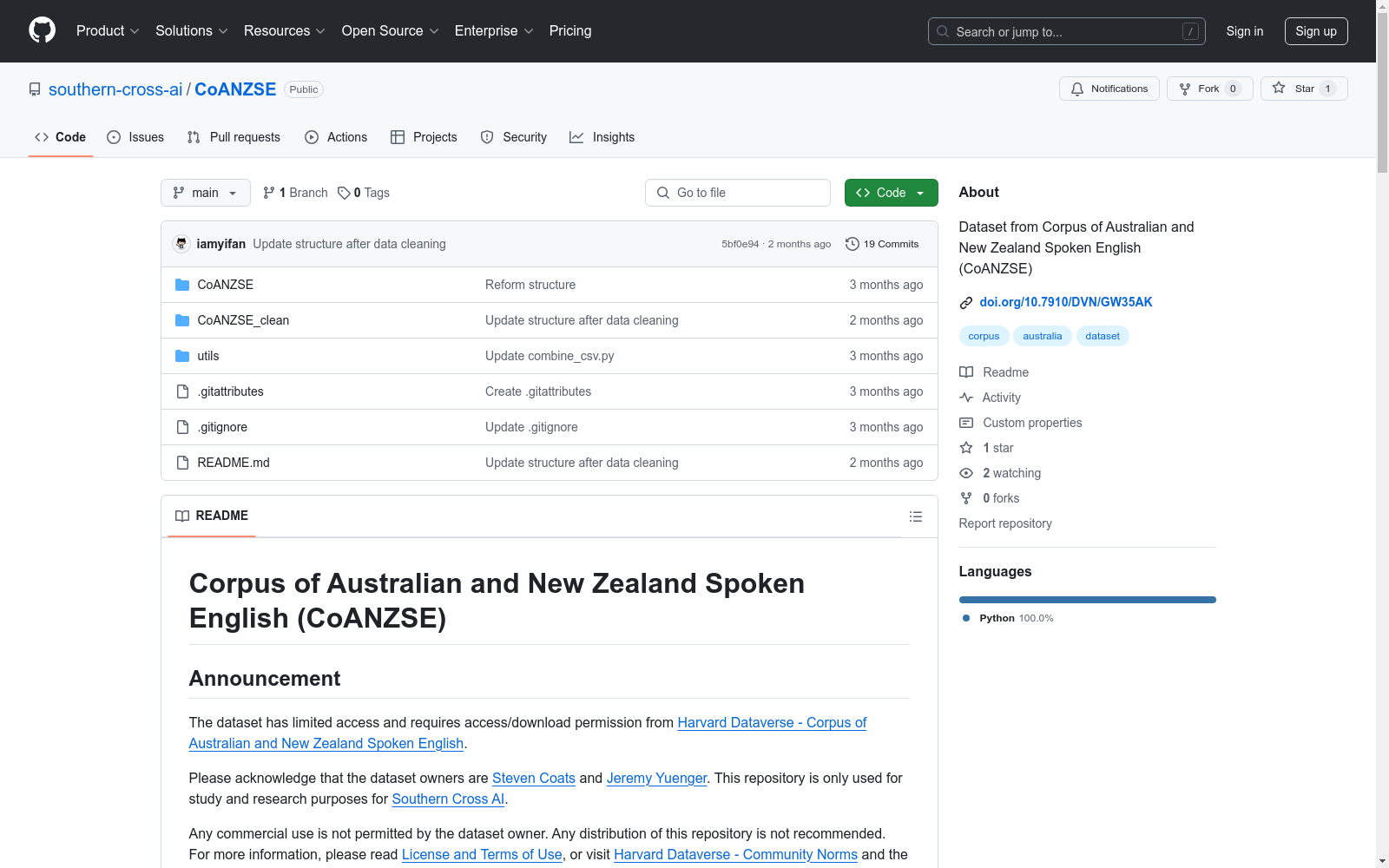Switch to the Code tab
The width and height of the screenshot is (1389, 868).
coord(60,137)
